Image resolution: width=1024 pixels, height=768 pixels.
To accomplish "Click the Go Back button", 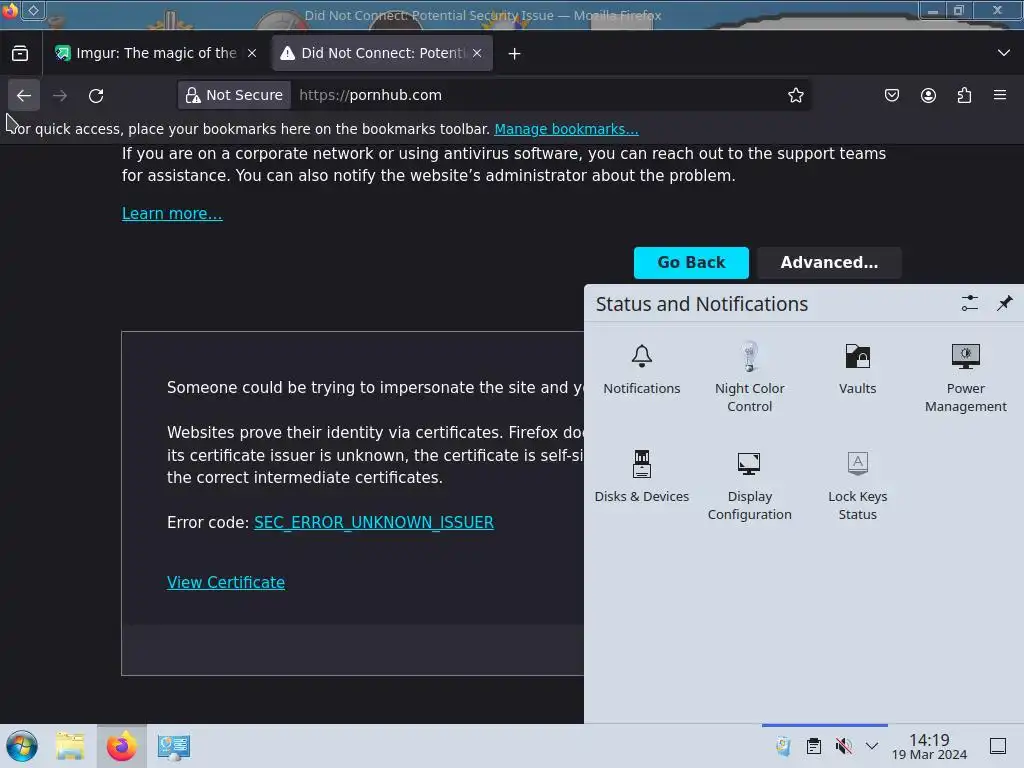I will [691, 263].
